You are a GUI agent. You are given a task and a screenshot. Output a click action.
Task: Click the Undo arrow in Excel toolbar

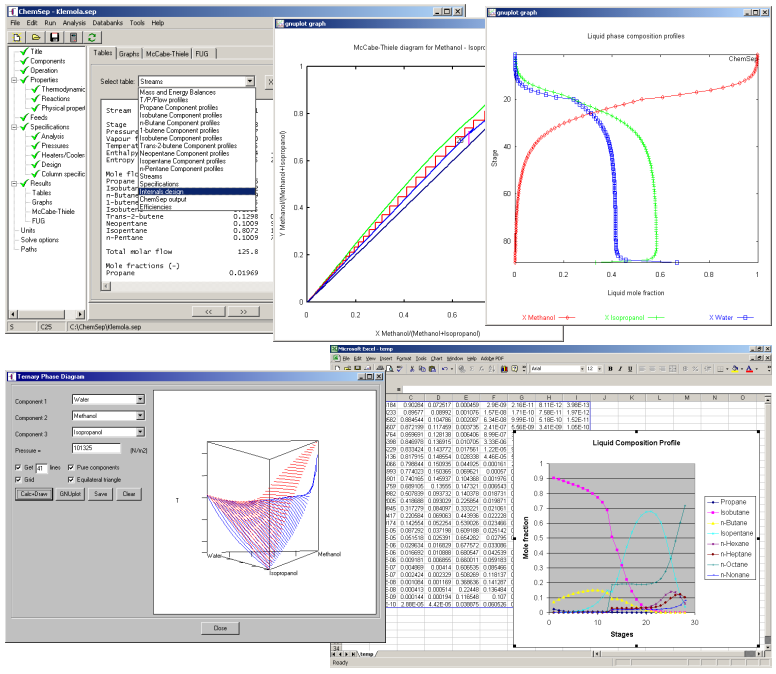click(445, 369)
